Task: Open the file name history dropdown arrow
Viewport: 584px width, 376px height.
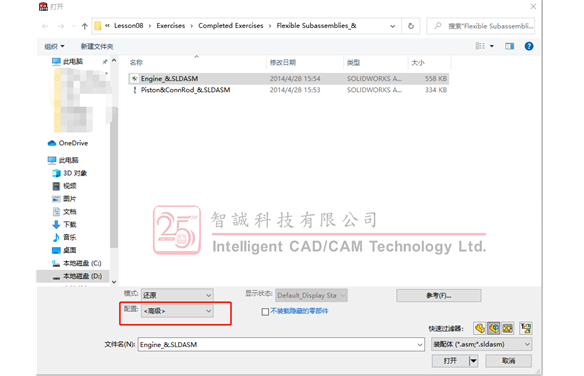Action: click(420, 345)
